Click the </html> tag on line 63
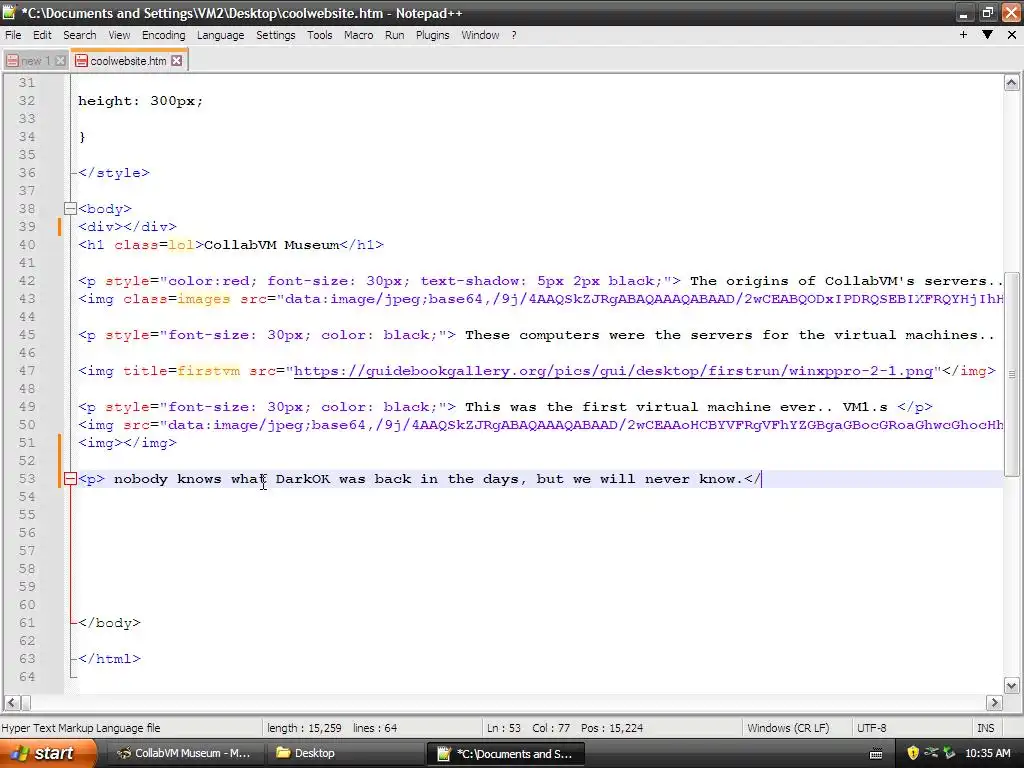Image resolution: width=1024 pixels, height=768 pixels. point(109,659)
